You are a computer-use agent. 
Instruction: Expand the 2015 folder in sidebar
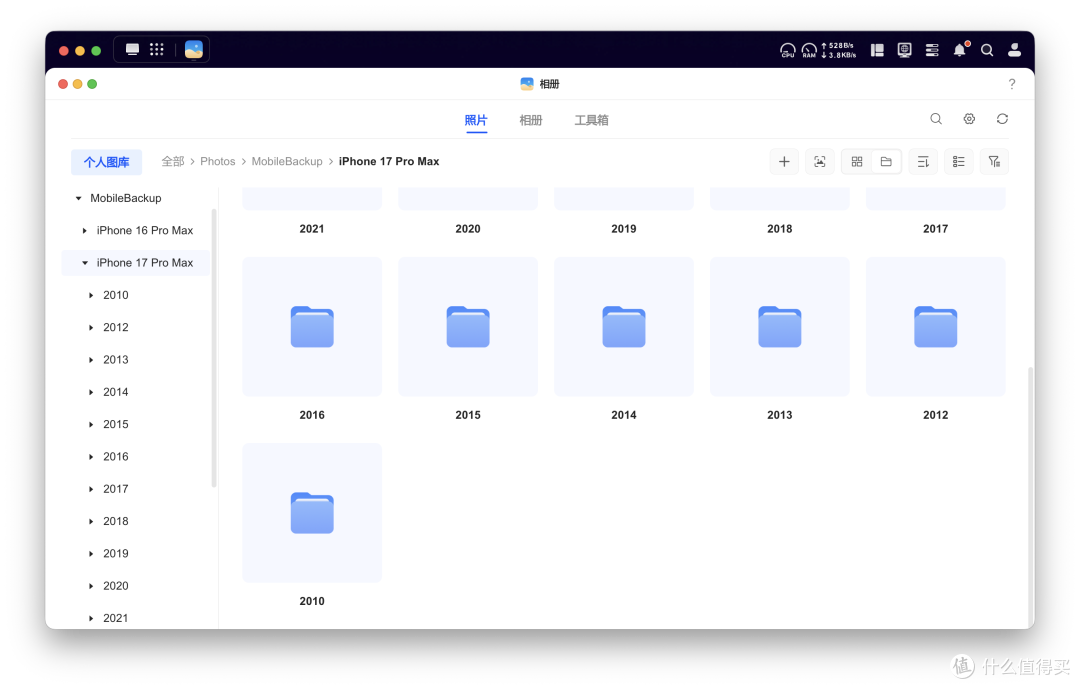91,424
